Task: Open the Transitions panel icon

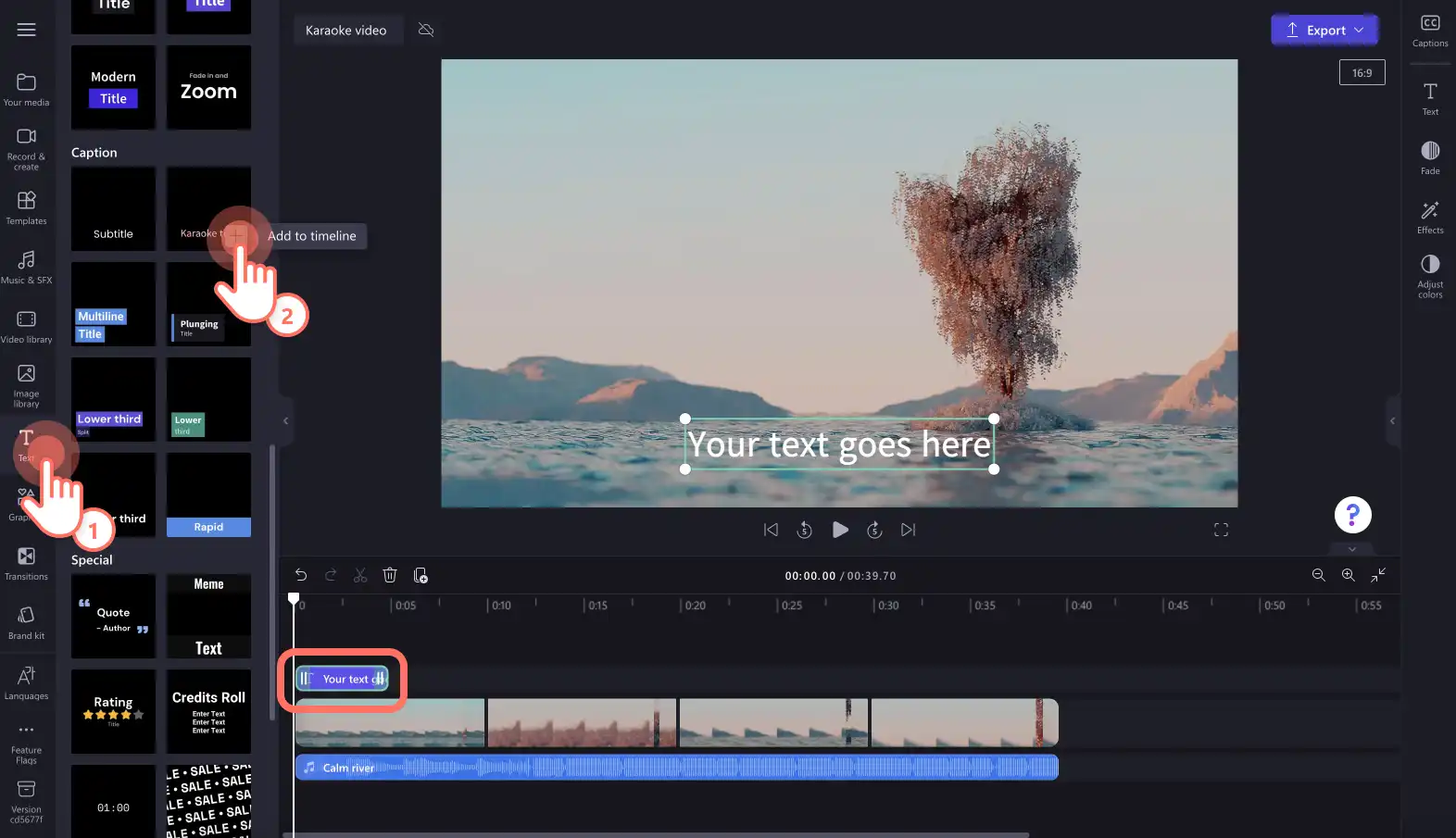Action: [26, 563]
